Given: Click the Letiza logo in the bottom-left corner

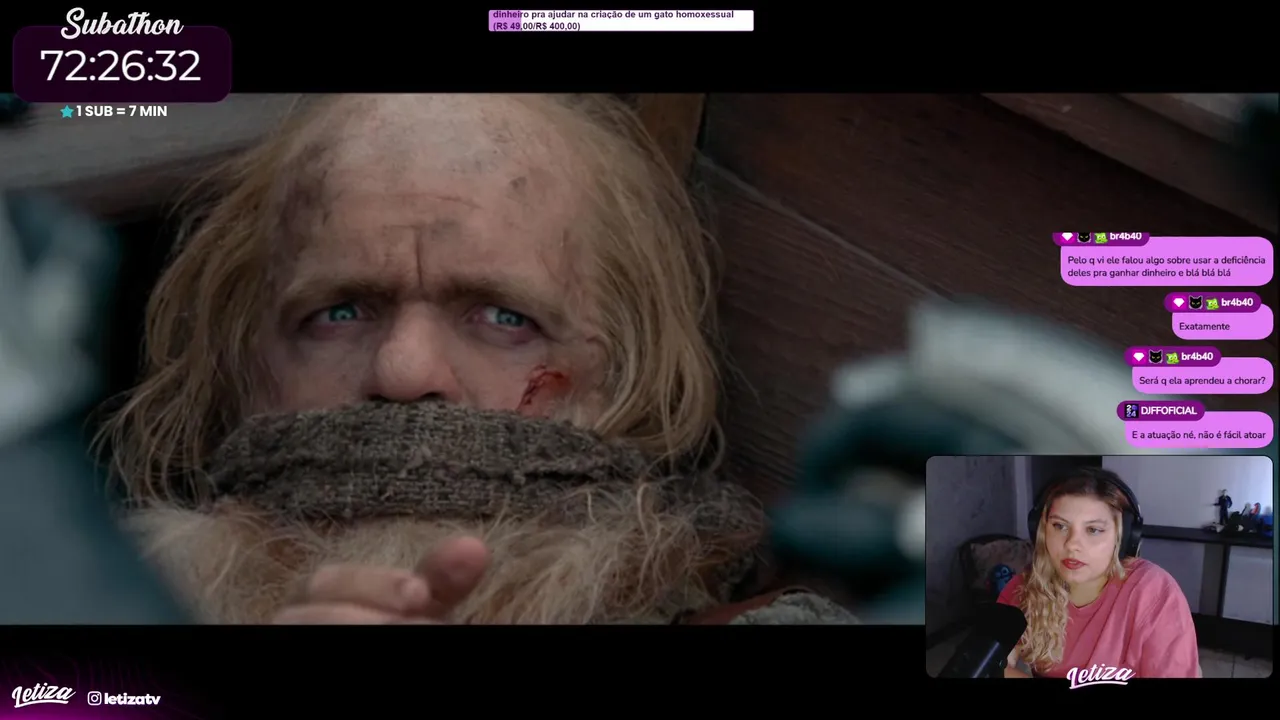Looking at the screenshot, I should point(43,695).
